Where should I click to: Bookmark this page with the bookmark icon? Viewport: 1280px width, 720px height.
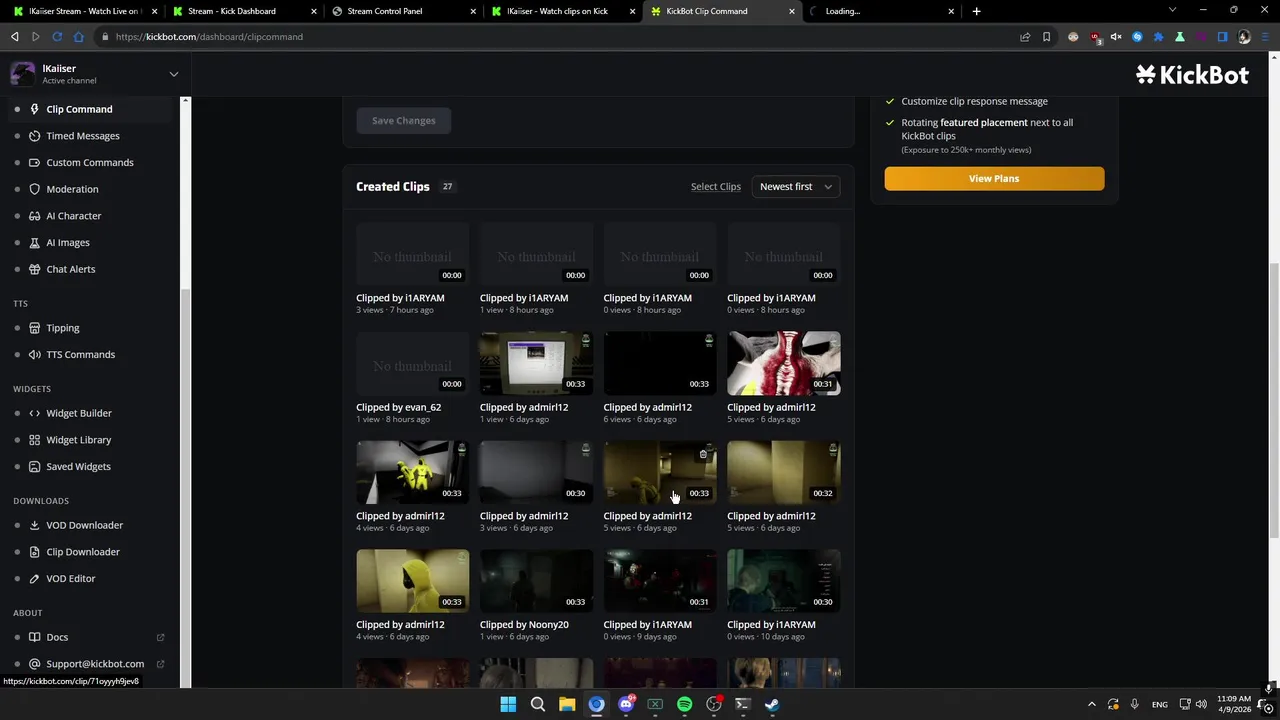pyautogui.click(x=1046, y=37)
